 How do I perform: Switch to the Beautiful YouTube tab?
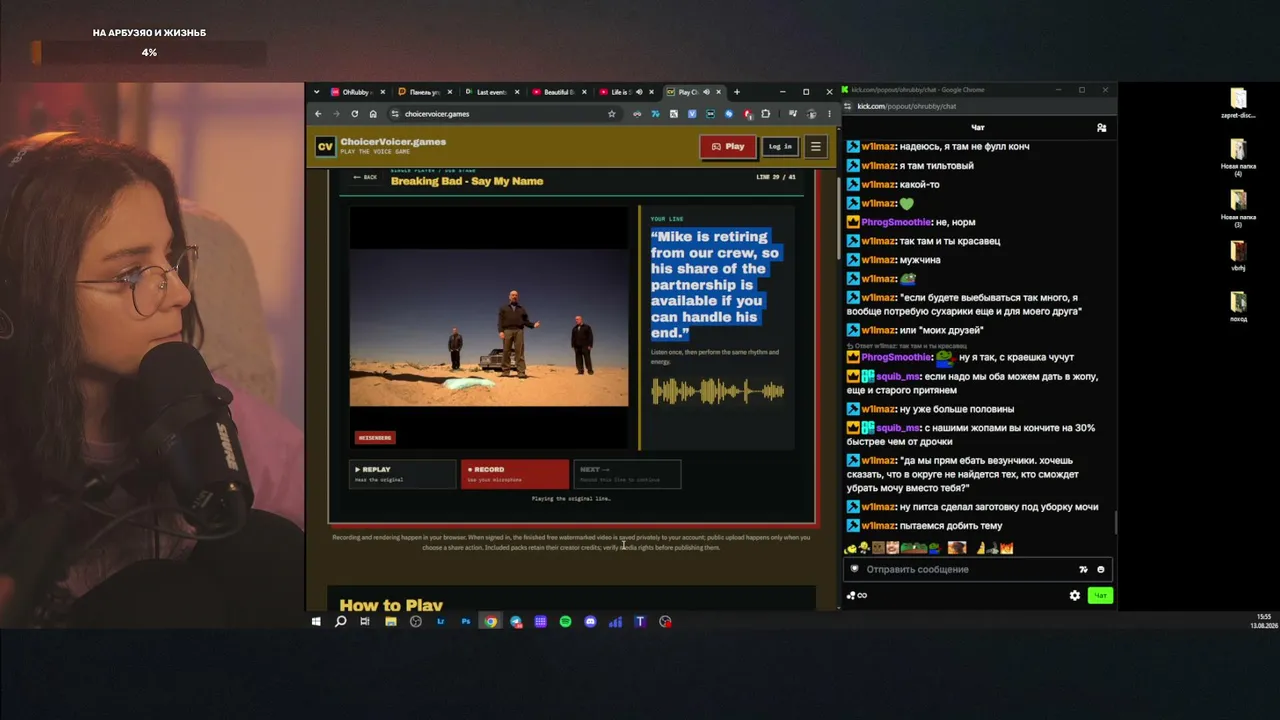558,92
